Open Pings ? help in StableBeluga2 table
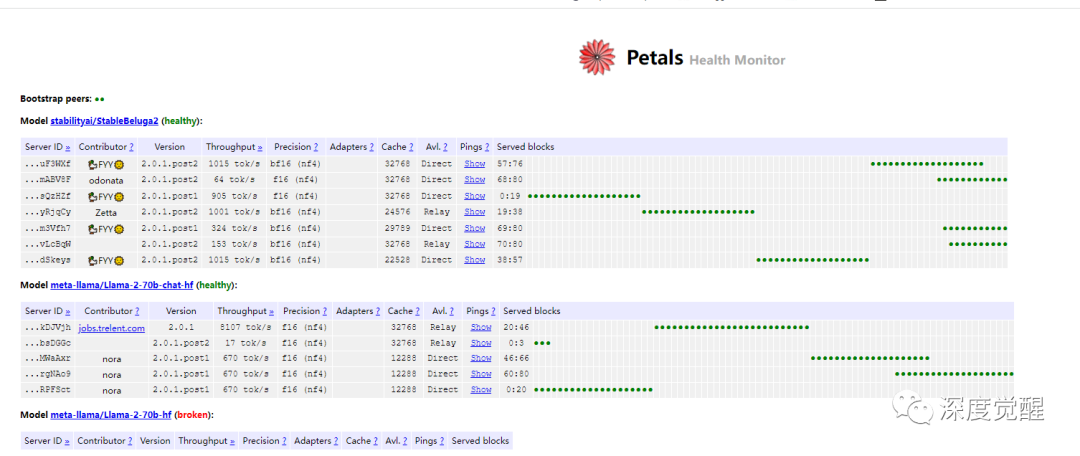The width and height of the screenshot is (1080, 456). 487,147
